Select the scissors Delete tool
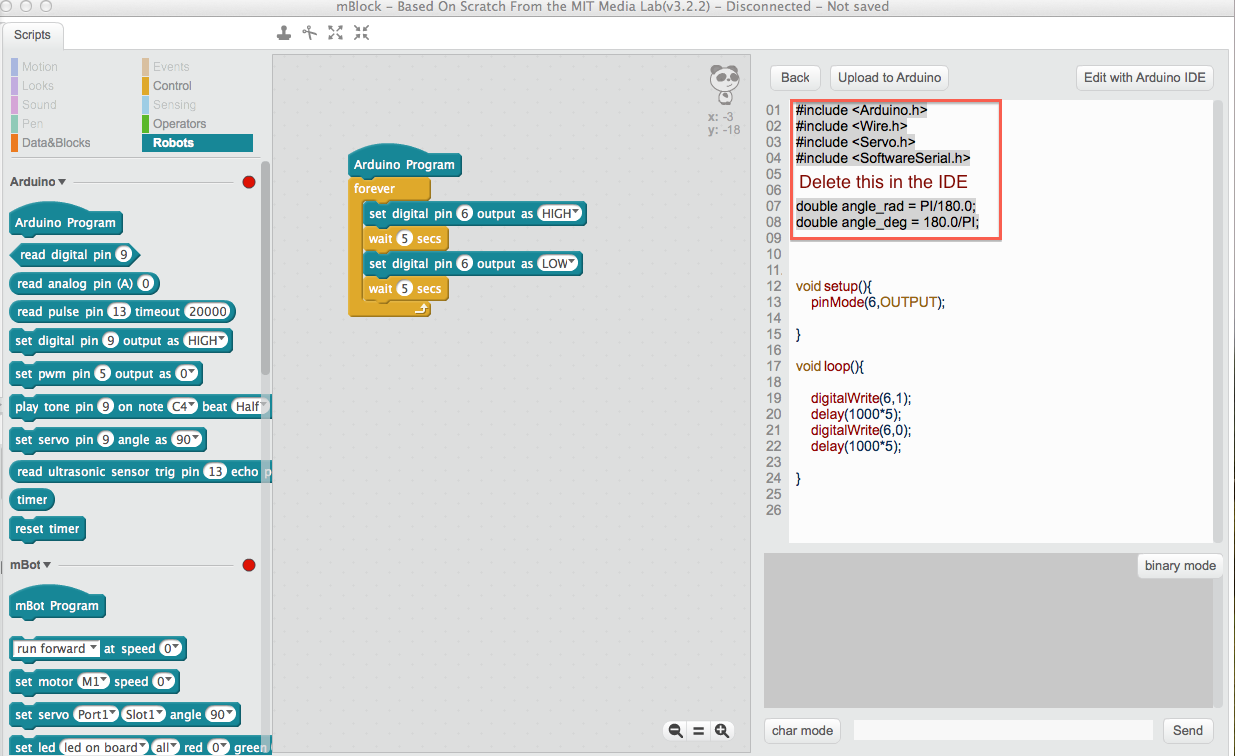This screenshot has width=1235, height=756. coord(310,33)
